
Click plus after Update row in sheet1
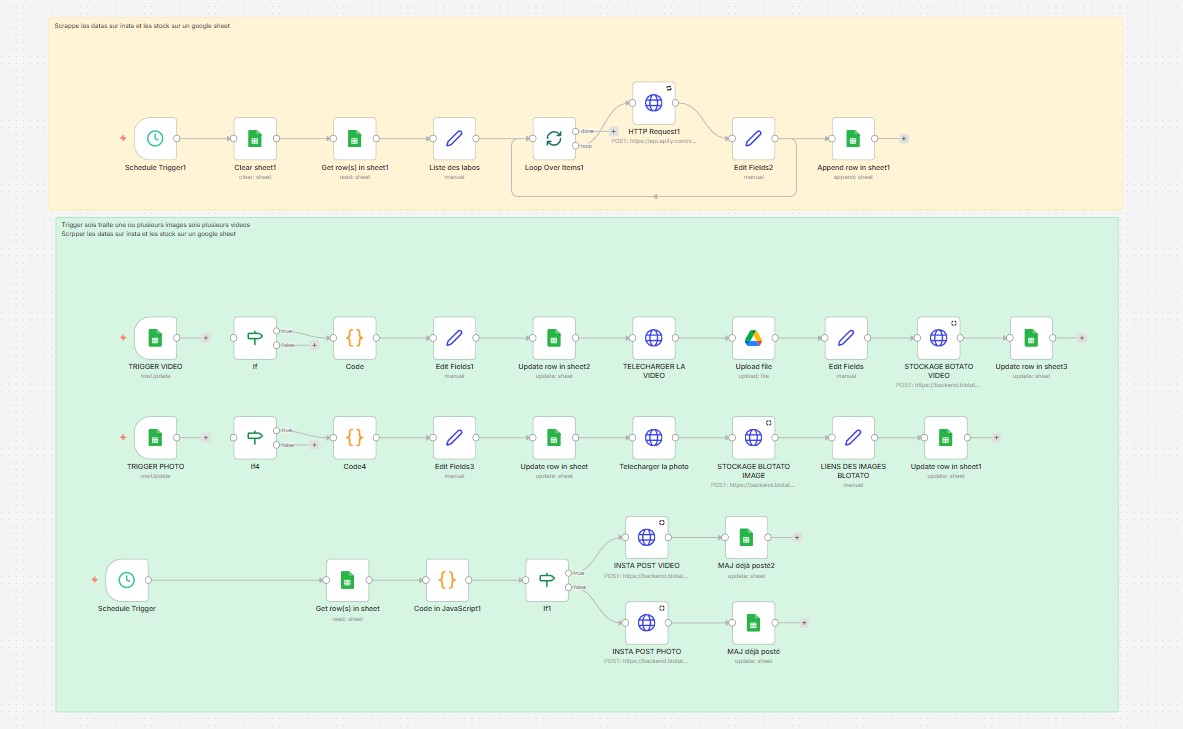pos(996,437)
